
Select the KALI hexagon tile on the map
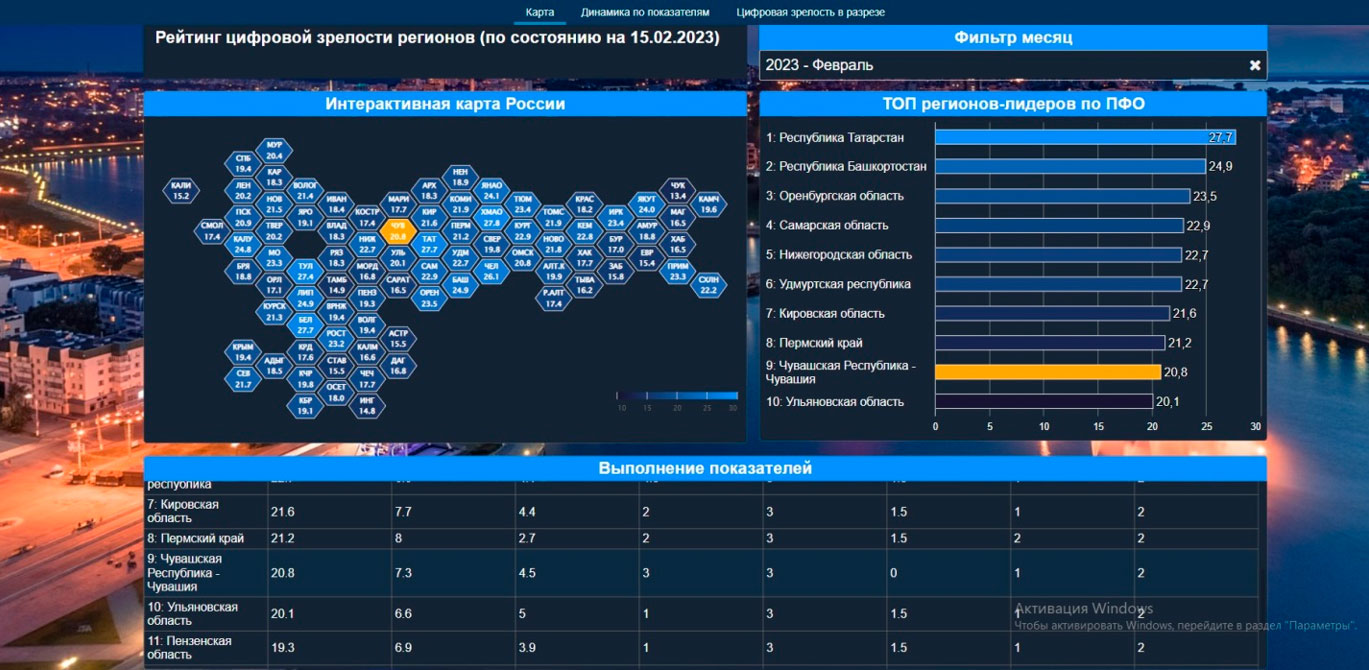181,191
